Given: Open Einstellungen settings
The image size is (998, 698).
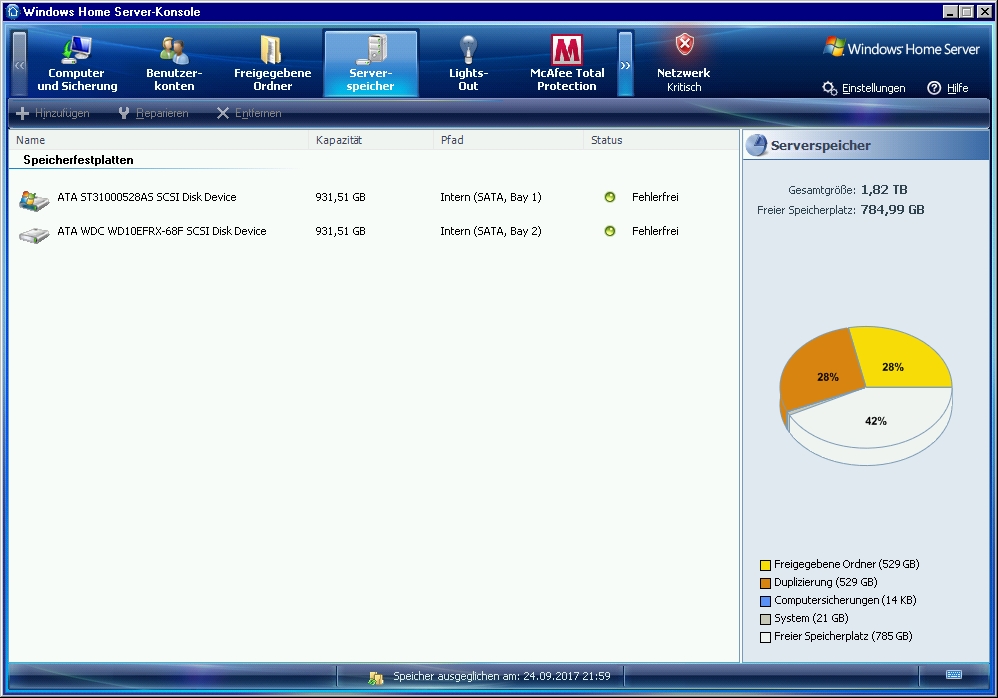Looking at the screenshot, I should pyautogui.click(x=864, y=88).
